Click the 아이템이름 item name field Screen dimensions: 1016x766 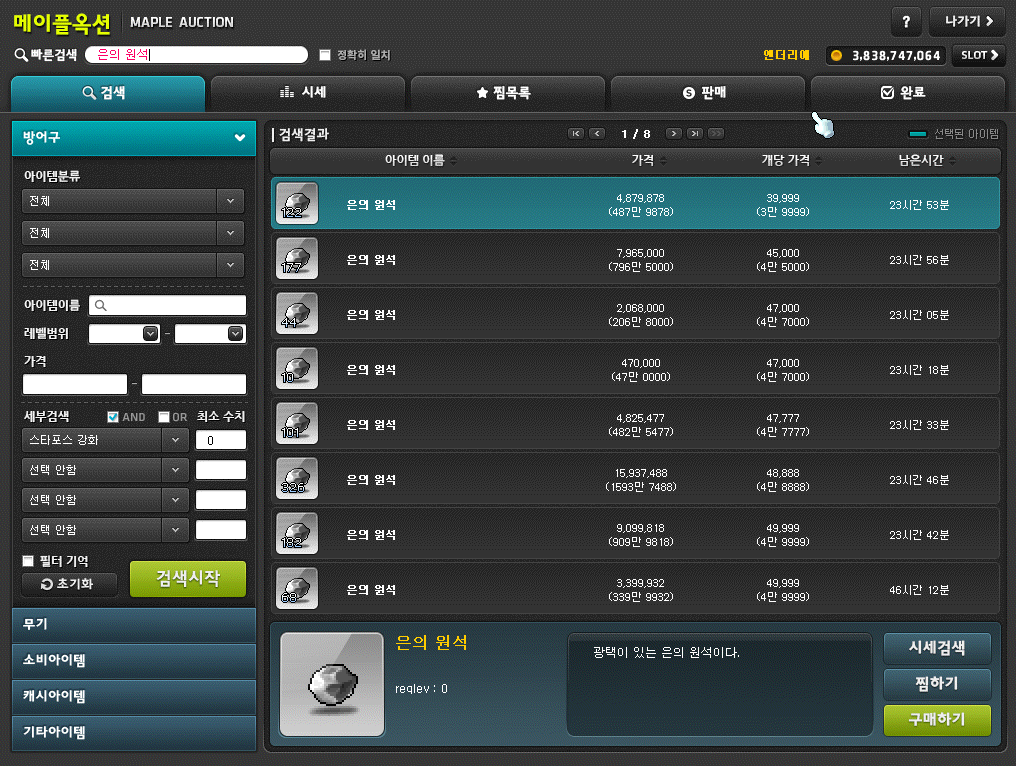pos(167,305)
